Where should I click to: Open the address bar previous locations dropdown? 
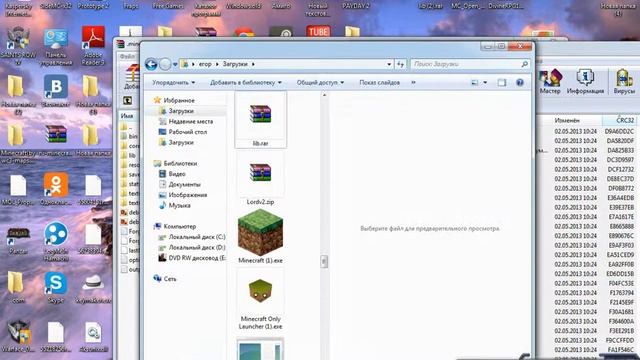389,64
